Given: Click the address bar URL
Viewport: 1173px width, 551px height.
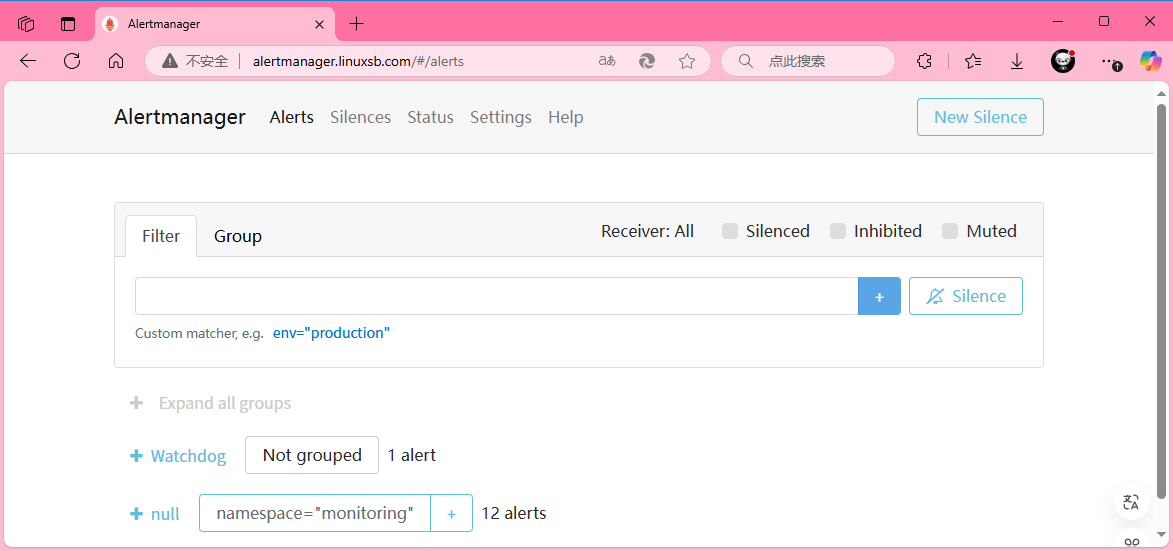Looking at the screenshot, I should click(358, 61).
